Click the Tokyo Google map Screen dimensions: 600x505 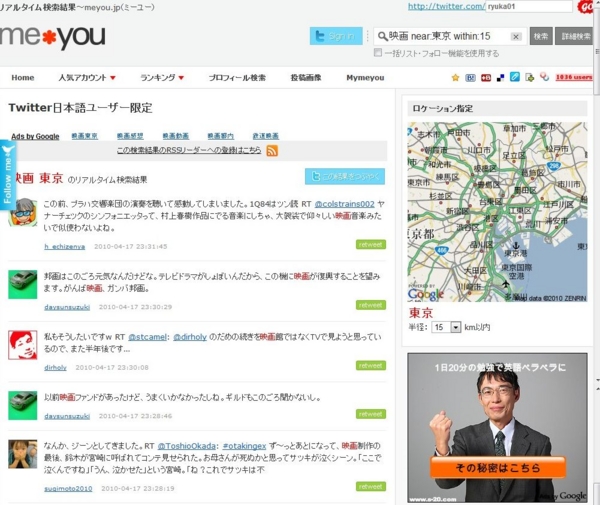click(x=497, y=212)
